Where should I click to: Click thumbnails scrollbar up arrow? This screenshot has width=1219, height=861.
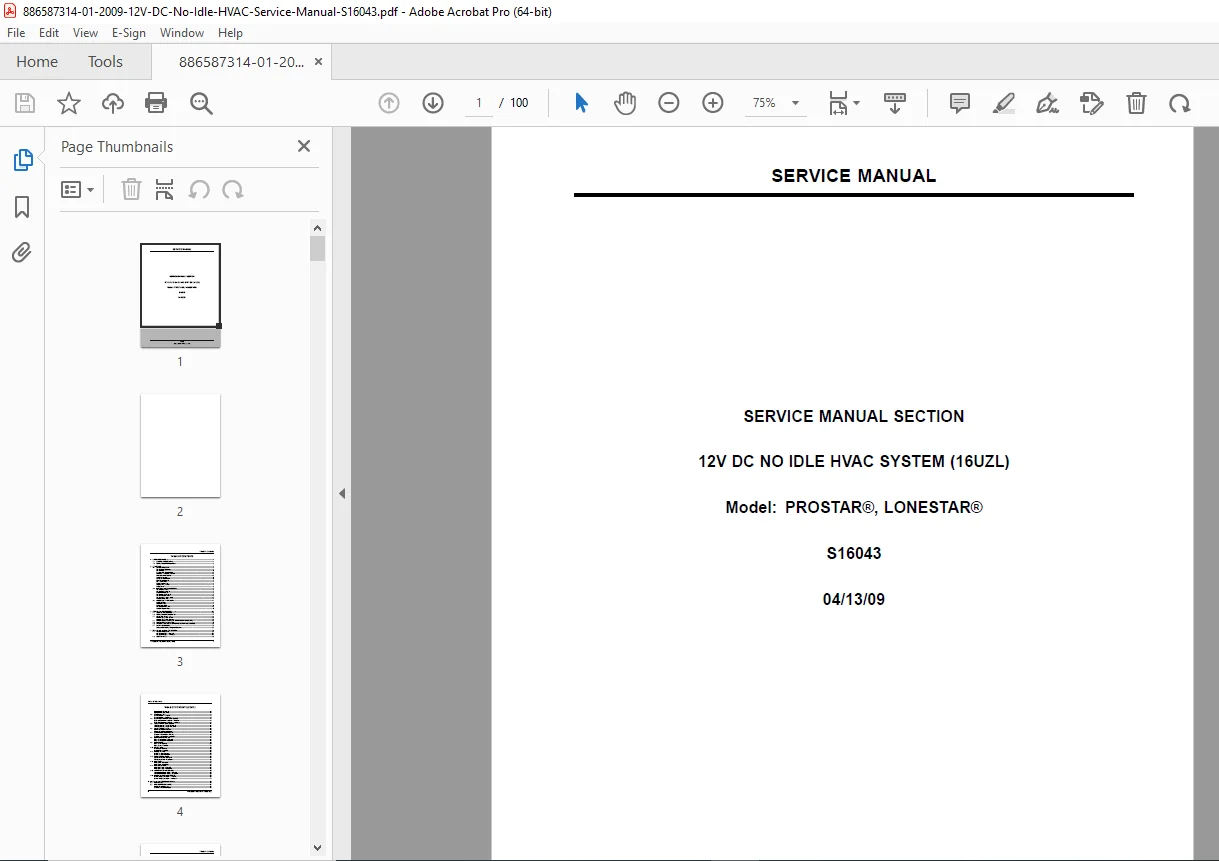coord(318,226)
